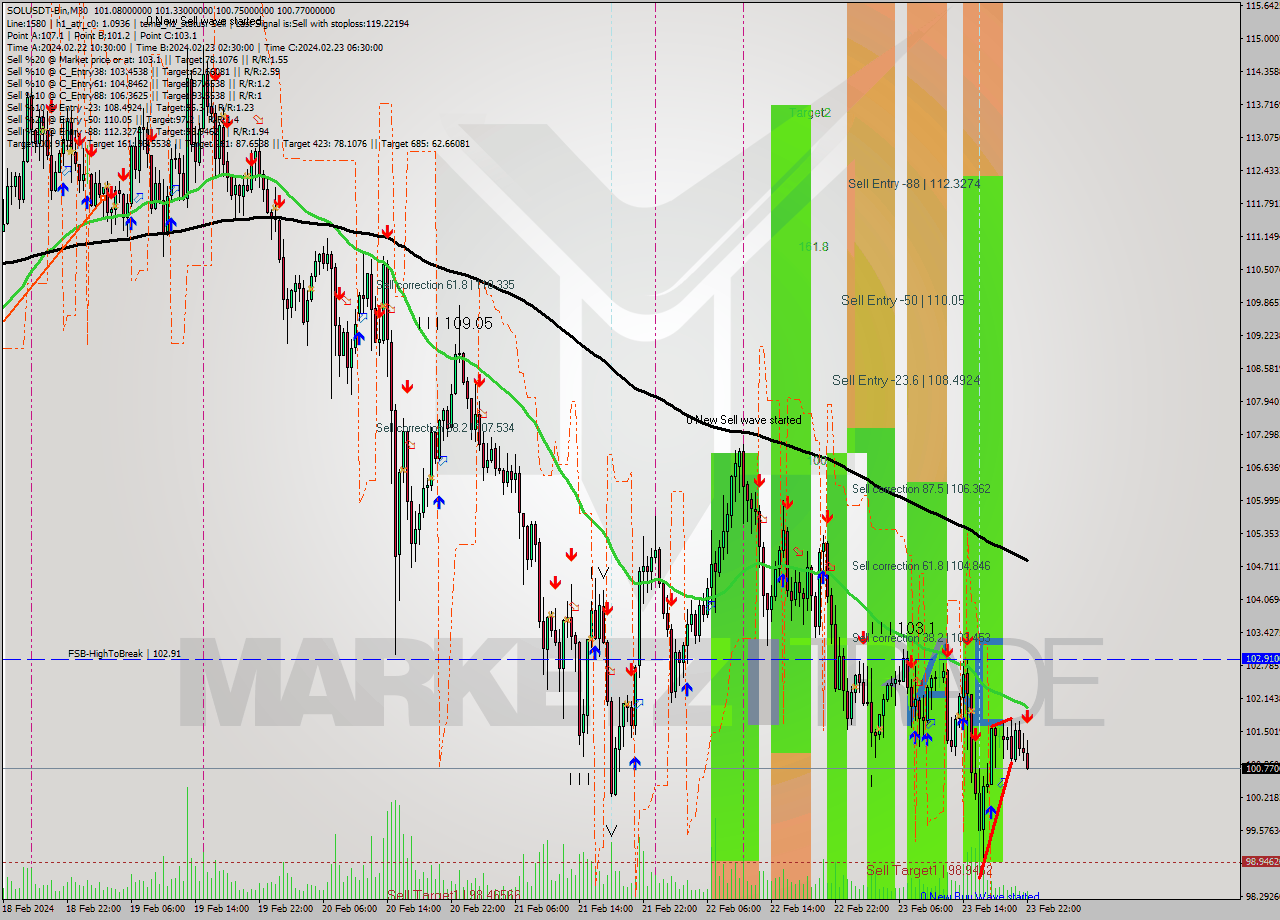Click the '18 Feb 2024' time axis label
This screenshot has height=920, width=1280.
click(30, 909)
